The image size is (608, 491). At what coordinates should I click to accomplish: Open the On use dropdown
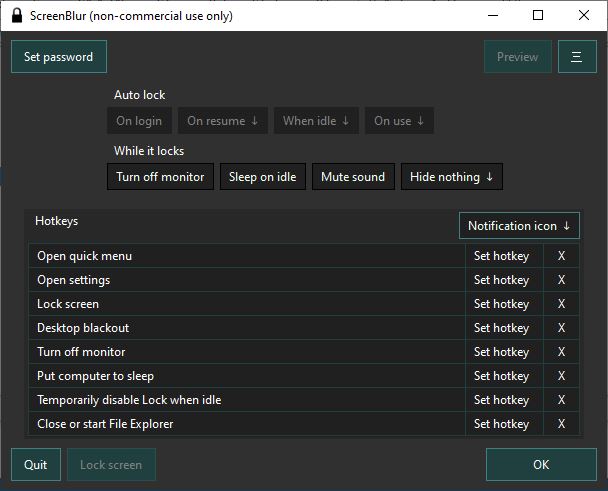point(399,121)
